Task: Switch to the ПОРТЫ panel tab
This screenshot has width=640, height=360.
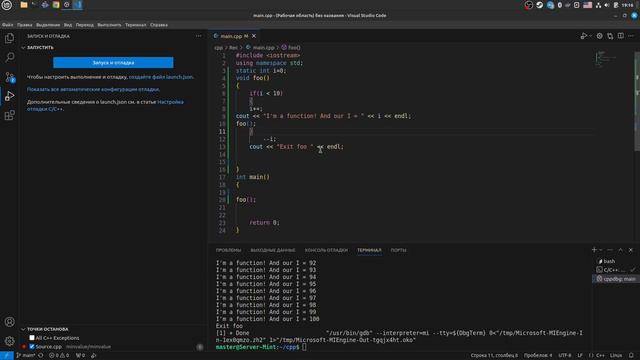Action: click(398, 250)
